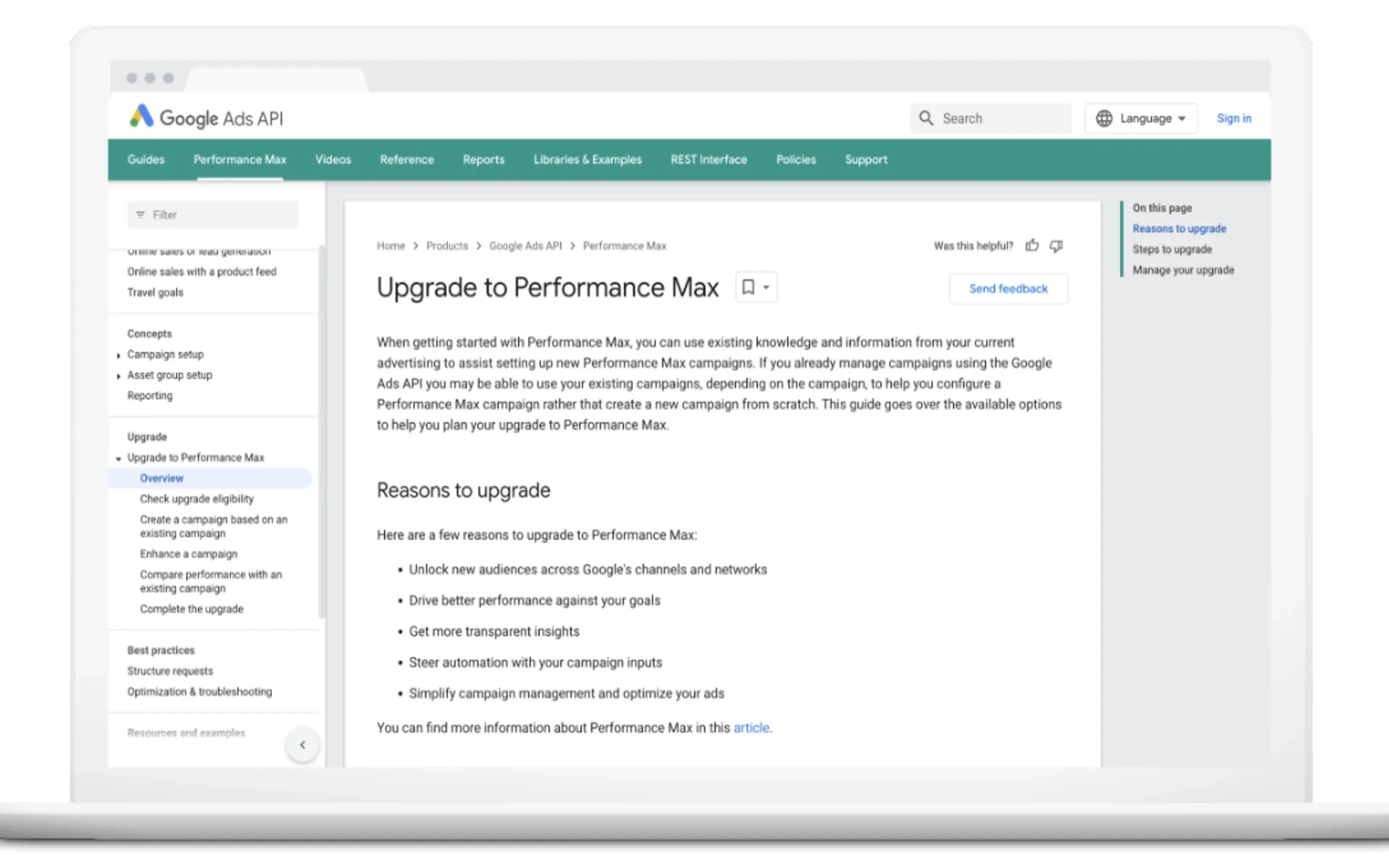Click the Google Ads API logo

tap(205, 118)
